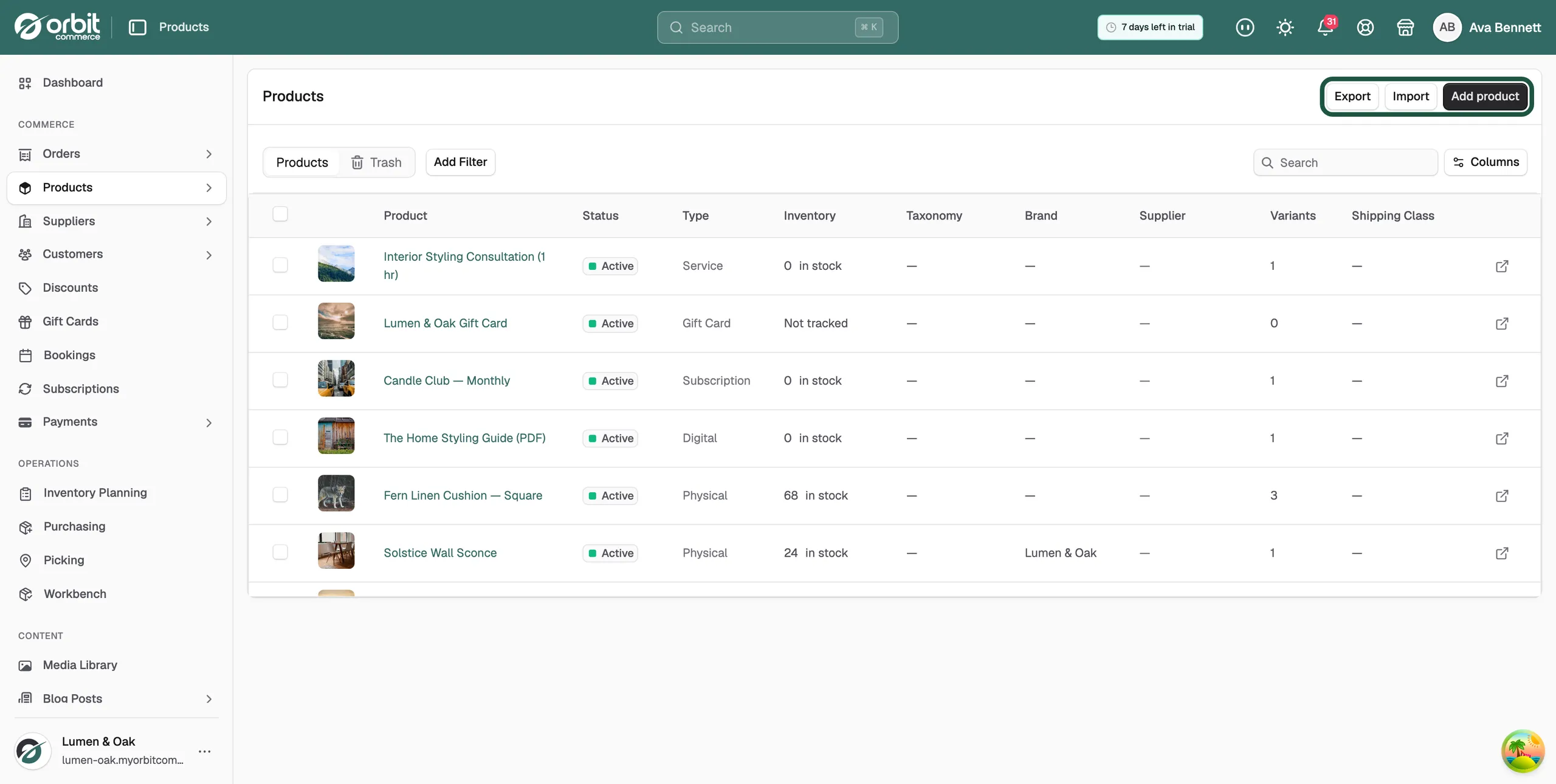
Task: Click the product table Search field
Action: 1346,162
